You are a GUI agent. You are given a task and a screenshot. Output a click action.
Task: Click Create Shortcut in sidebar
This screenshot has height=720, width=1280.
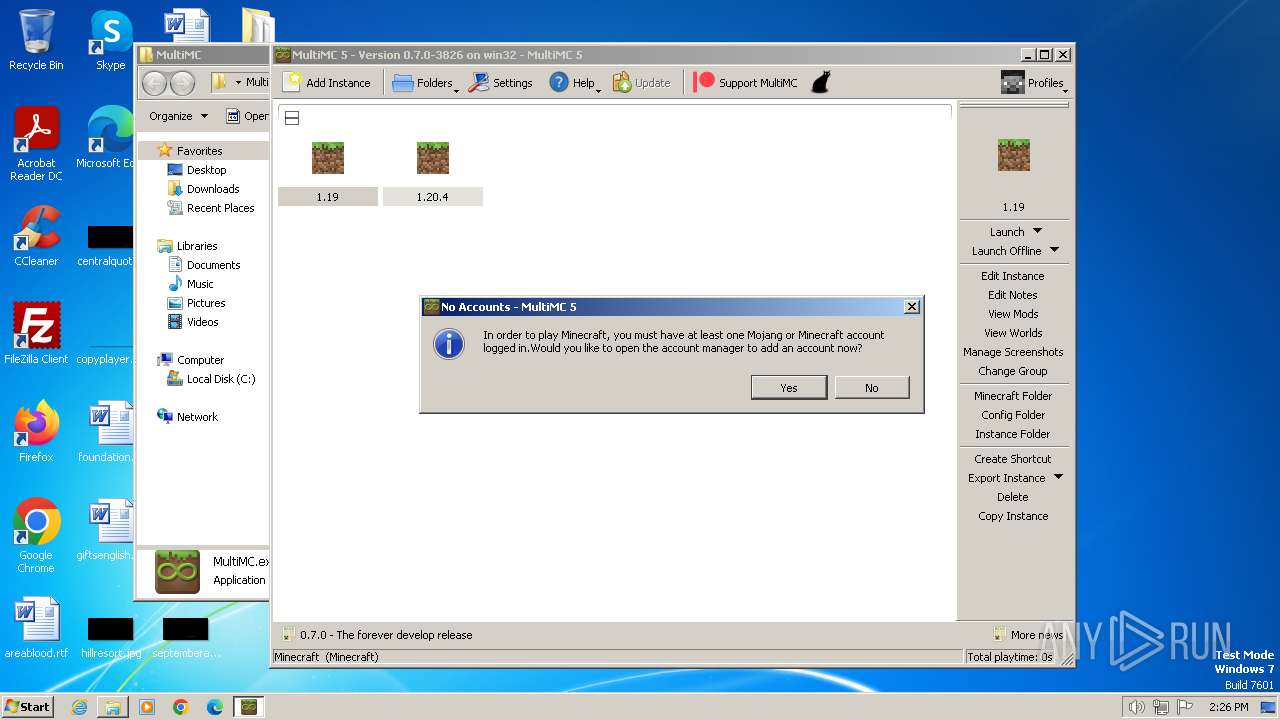(x=1012, y=459)
